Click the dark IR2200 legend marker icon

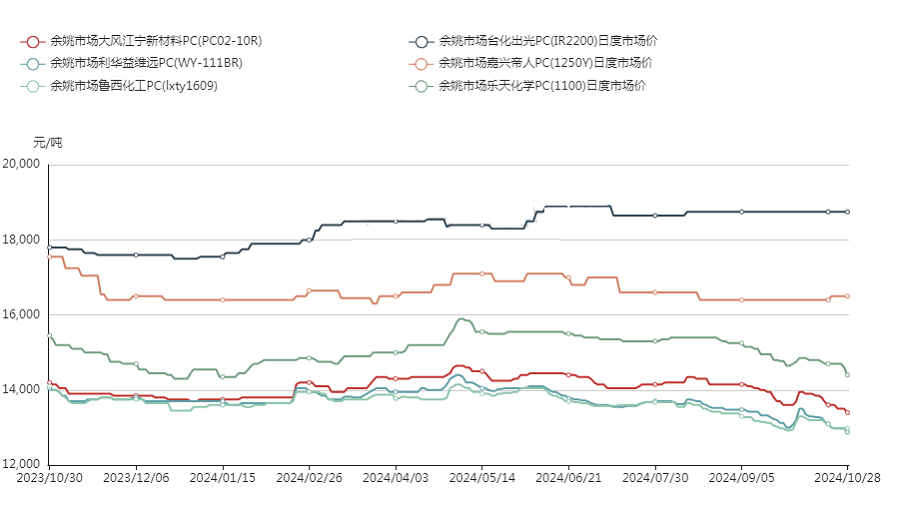(x=421, y=42)
